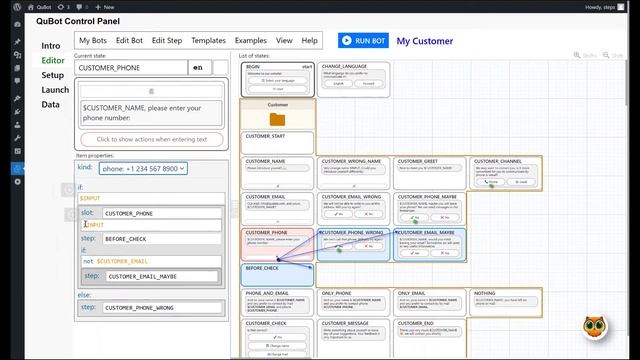Open the QuBot site home link
640x360 pixels.
coord(39,7)
